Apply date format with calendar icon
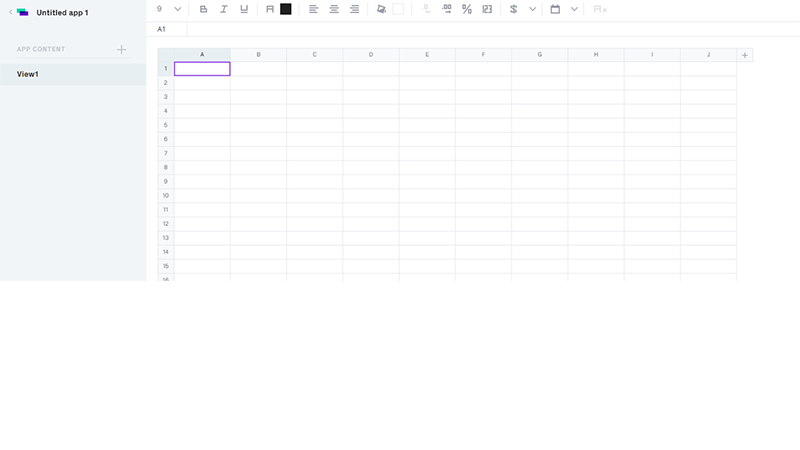The image size is (800, 450). point(555,9)
